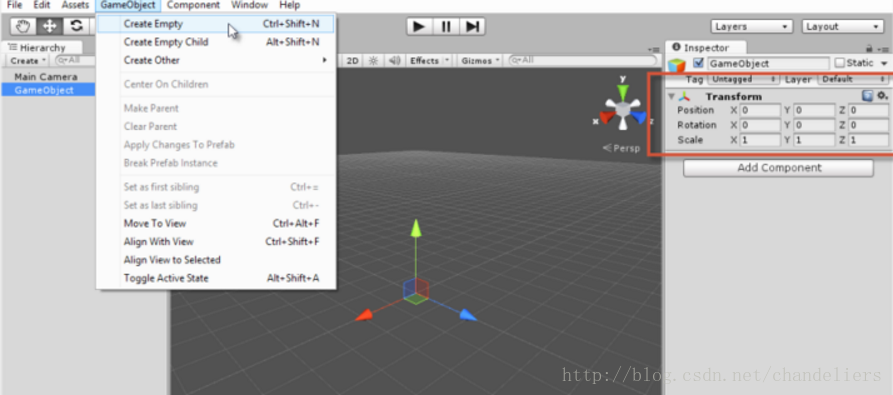Toggle scene Effects button

424,60
